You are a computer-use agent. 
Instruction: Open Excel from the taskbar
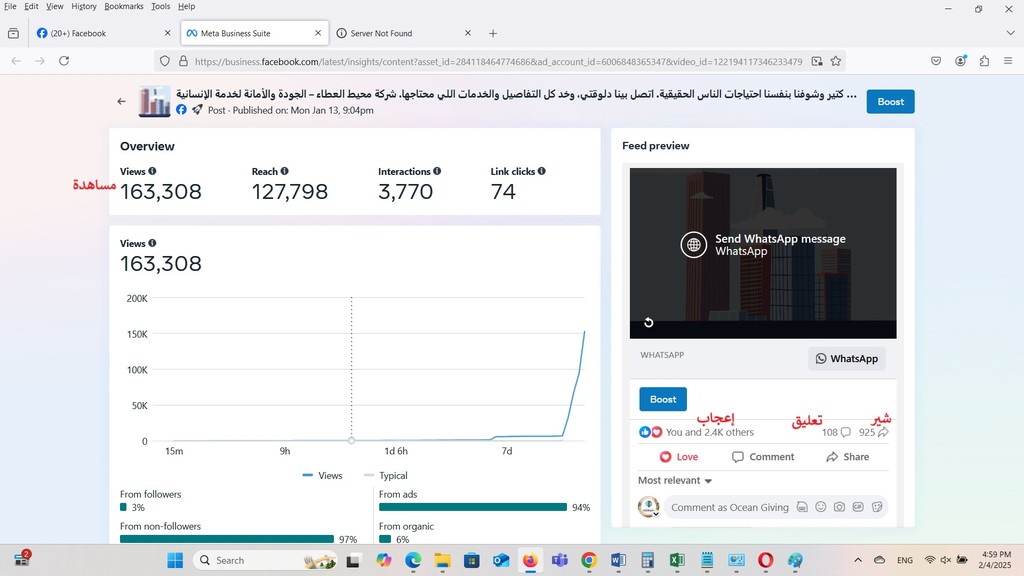coord(677,560)
